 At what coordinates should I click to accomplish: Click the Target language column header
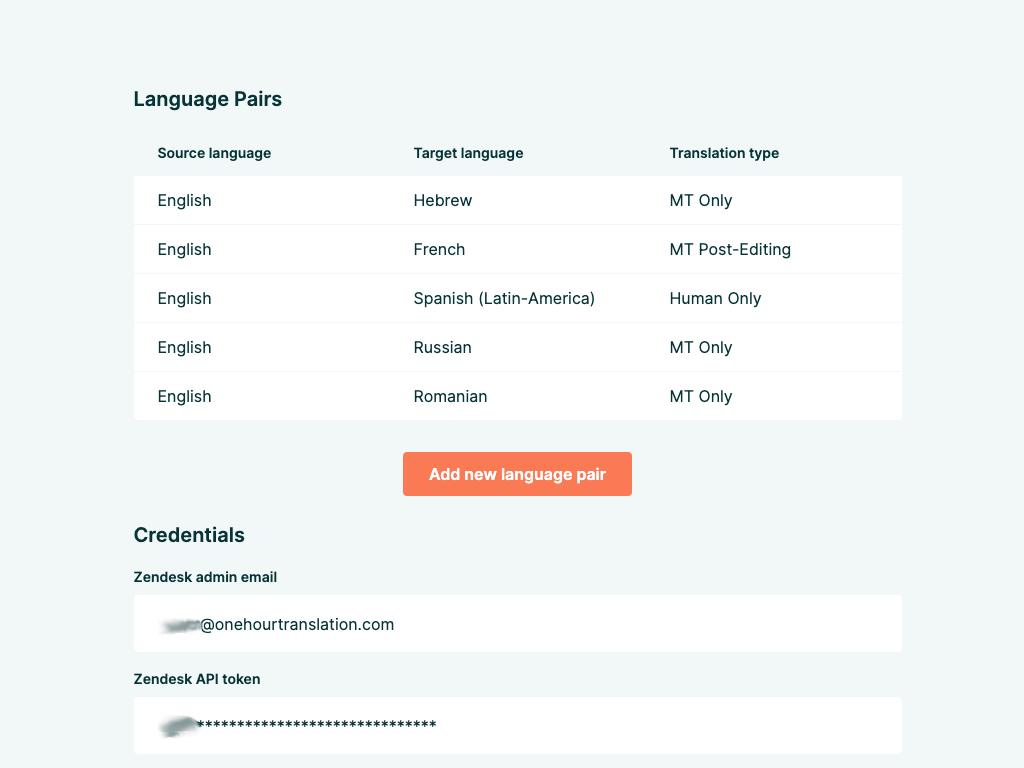468,154
